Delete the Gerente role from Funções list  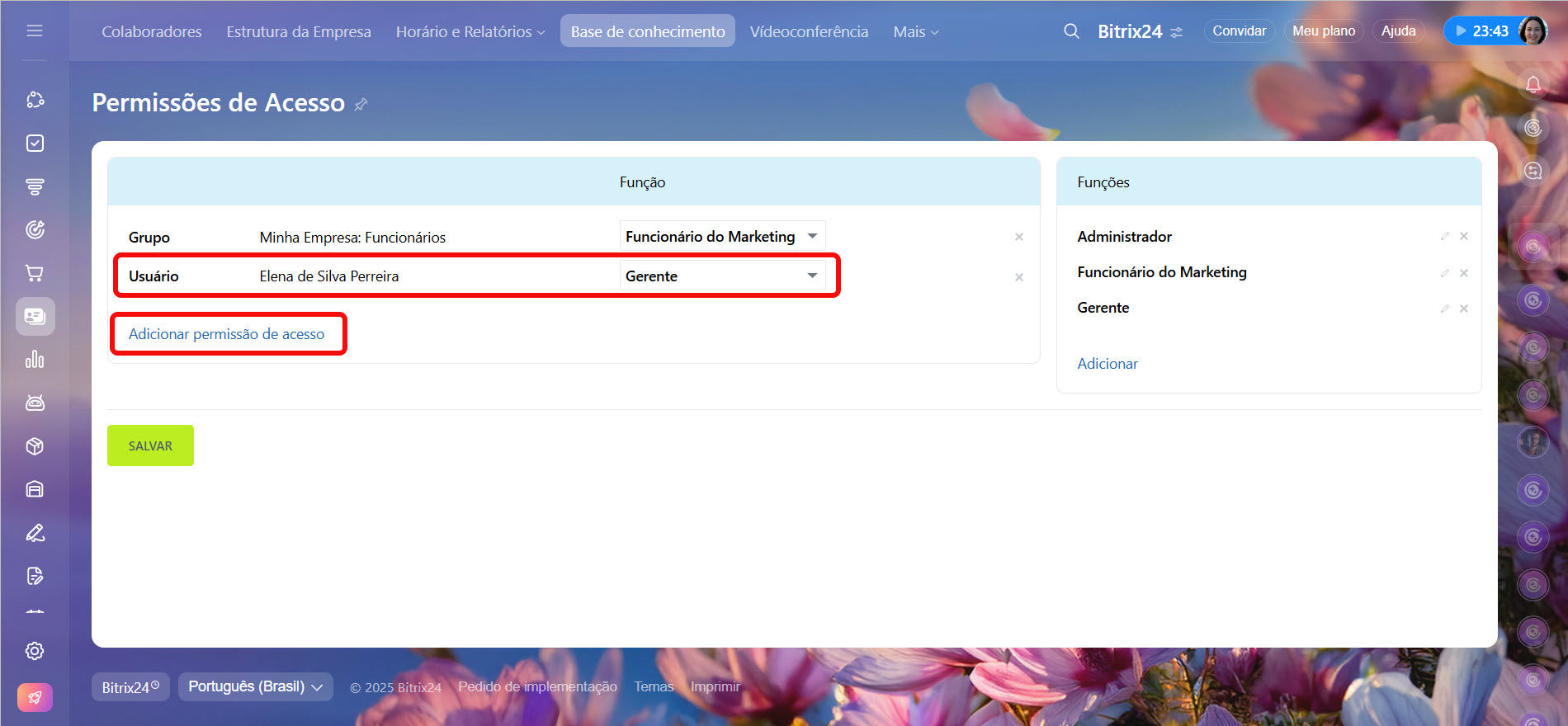coord(1464,309)
